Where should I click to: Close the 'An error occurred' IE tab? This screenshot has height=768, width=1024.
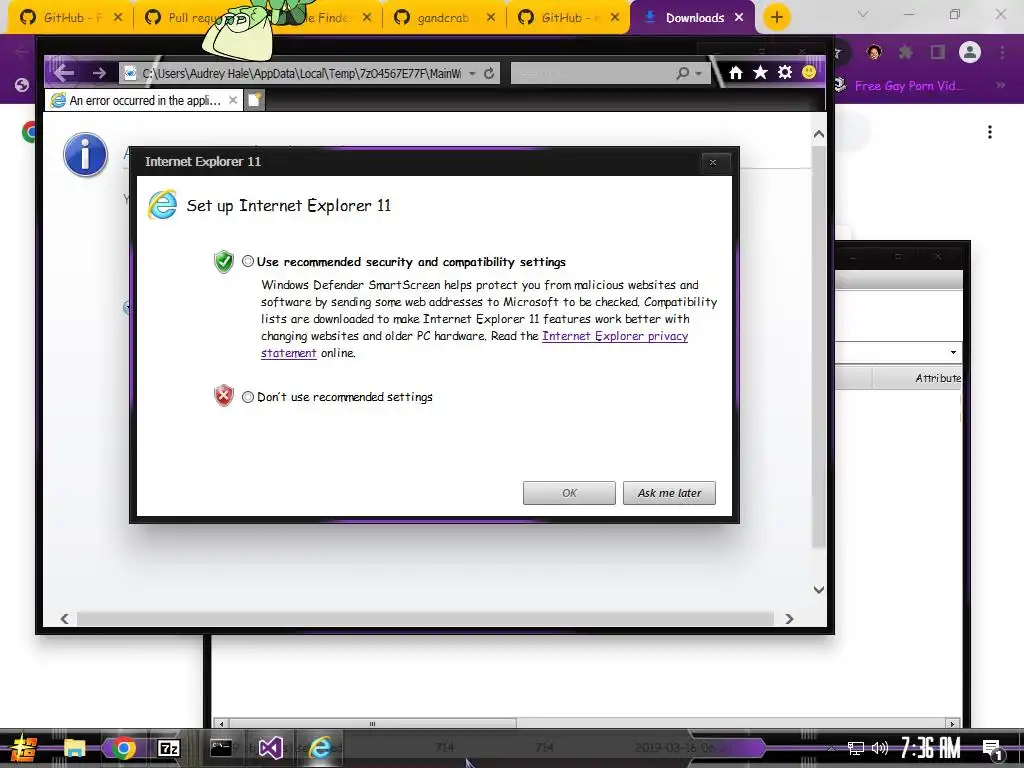coord(232,100)
